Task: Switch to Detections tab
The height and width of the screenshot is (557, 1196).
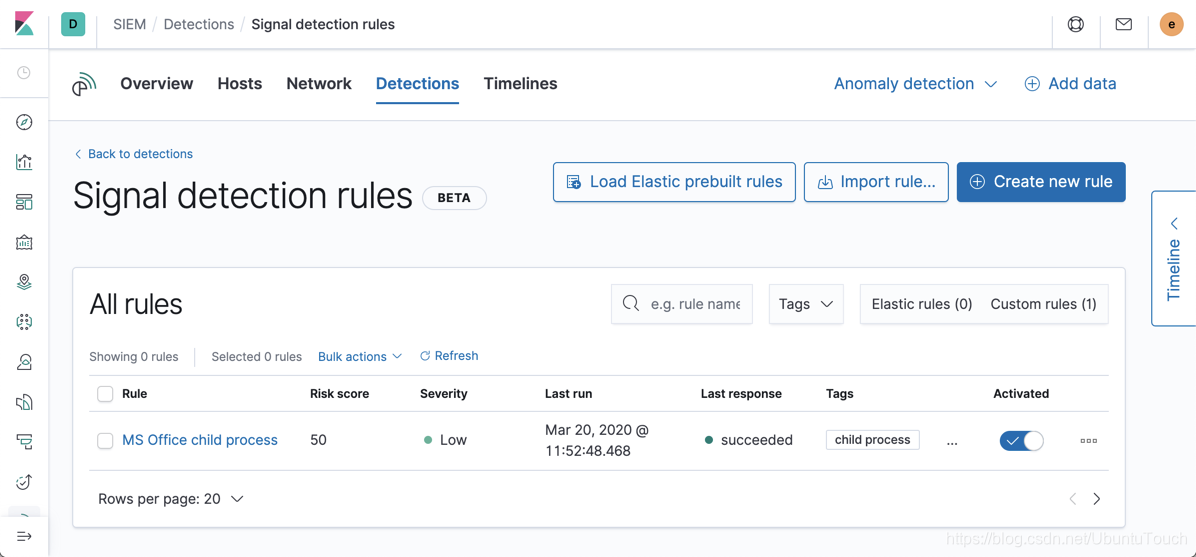Action: (417, 84)
